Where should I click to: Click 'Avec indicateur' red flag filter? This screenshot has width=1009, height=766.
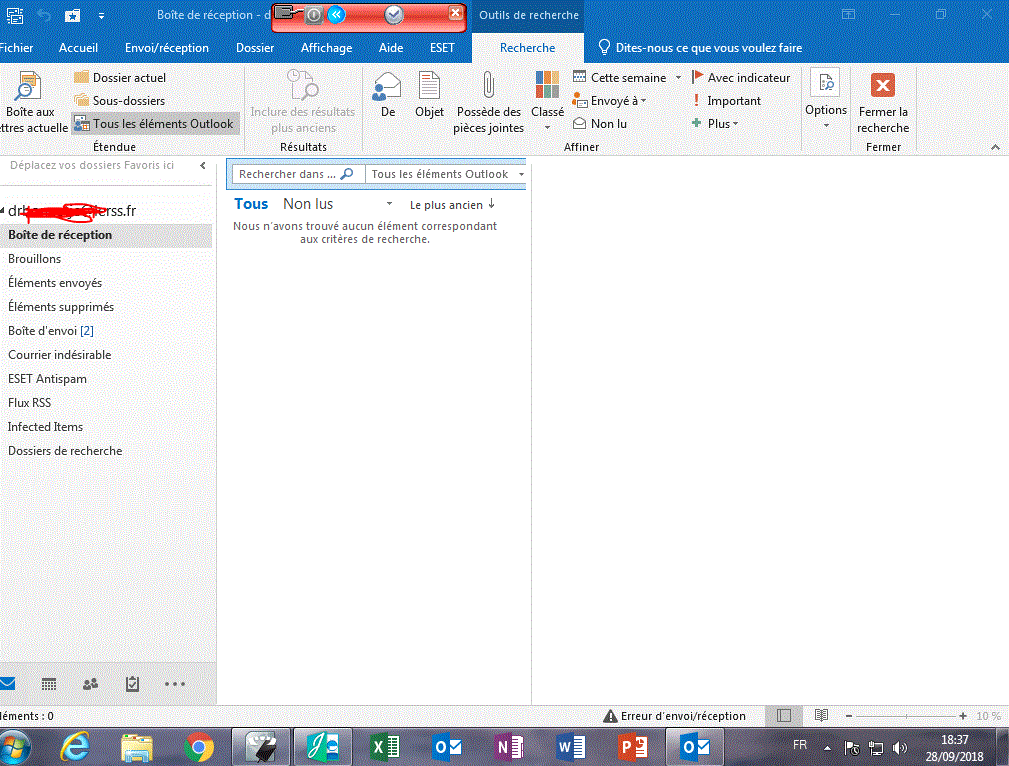(741, 77)
